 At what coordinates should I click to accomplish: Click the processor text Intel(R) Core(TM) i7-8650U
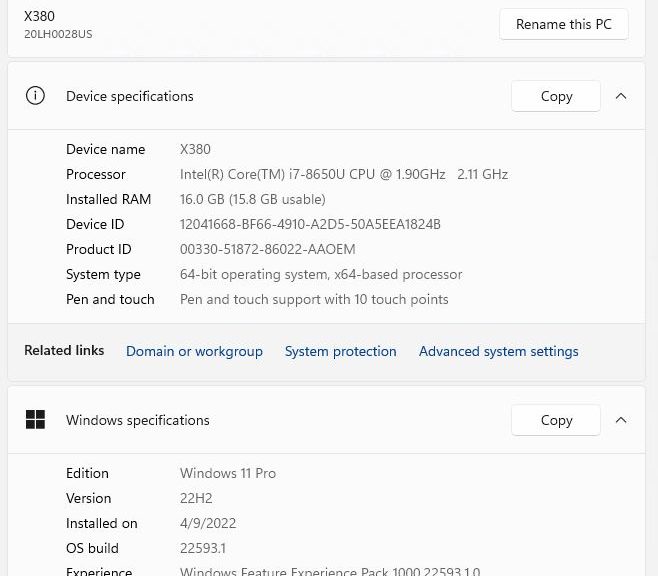[262, 174]
